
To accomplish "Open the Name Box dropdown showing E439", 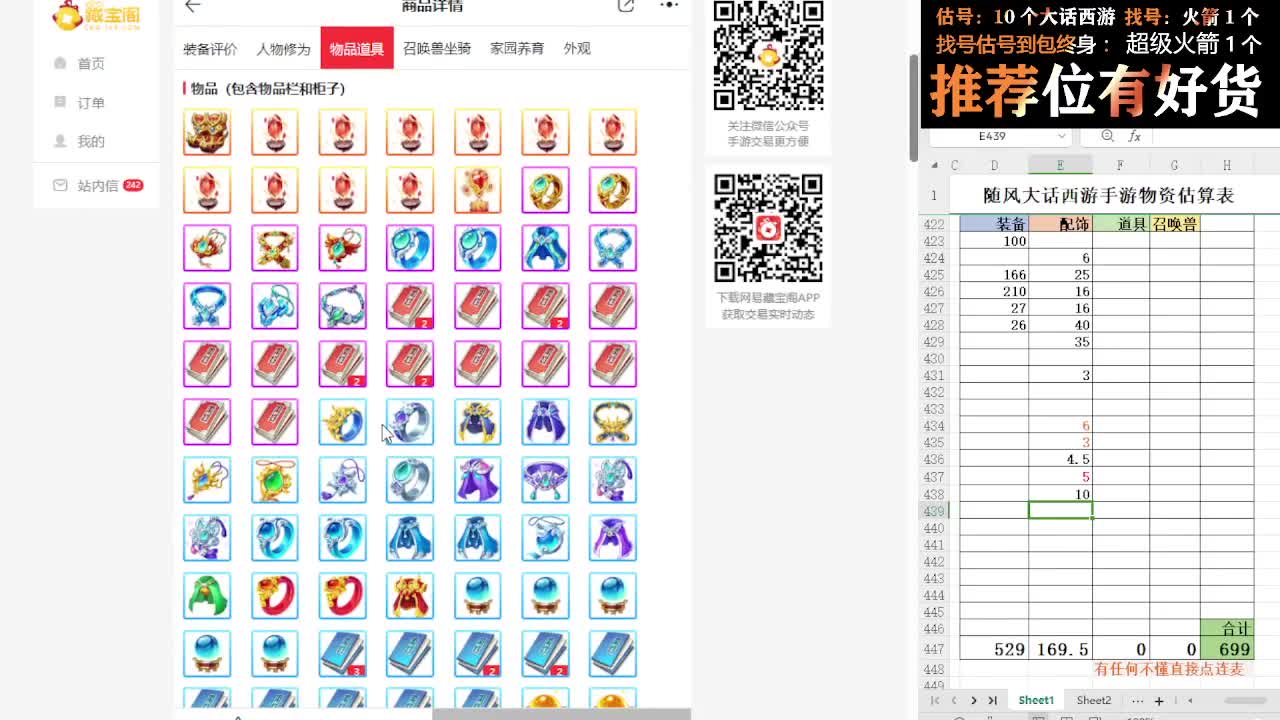I will 1062,135.
